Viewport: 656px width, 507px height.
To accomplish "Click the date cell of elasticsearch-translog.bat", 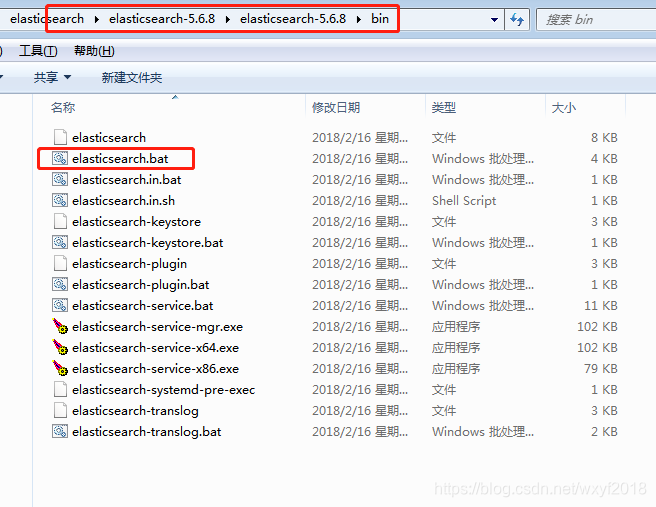I will (x=360, y=431).
